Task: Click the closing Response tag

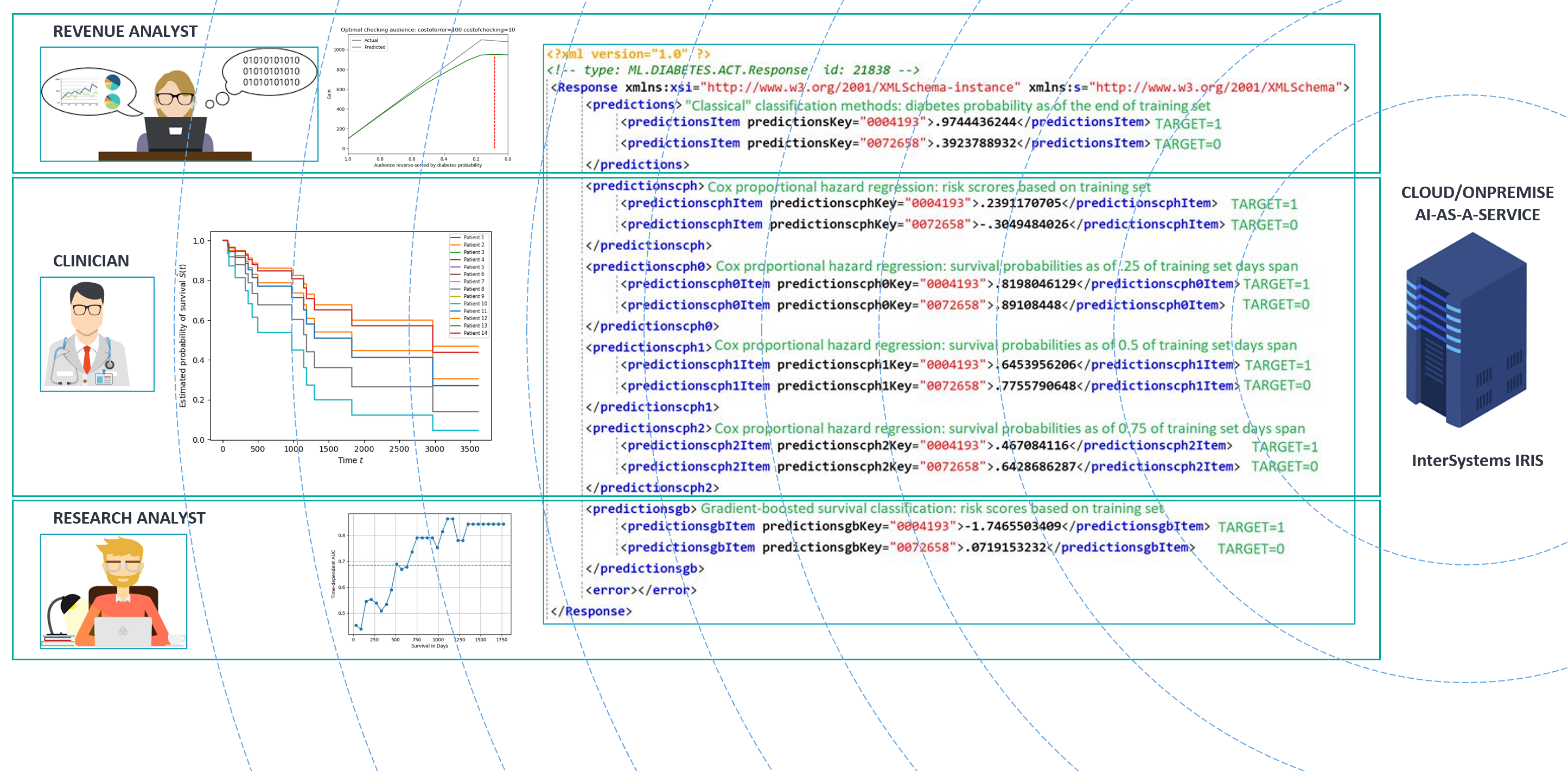Action: [591, 611]
